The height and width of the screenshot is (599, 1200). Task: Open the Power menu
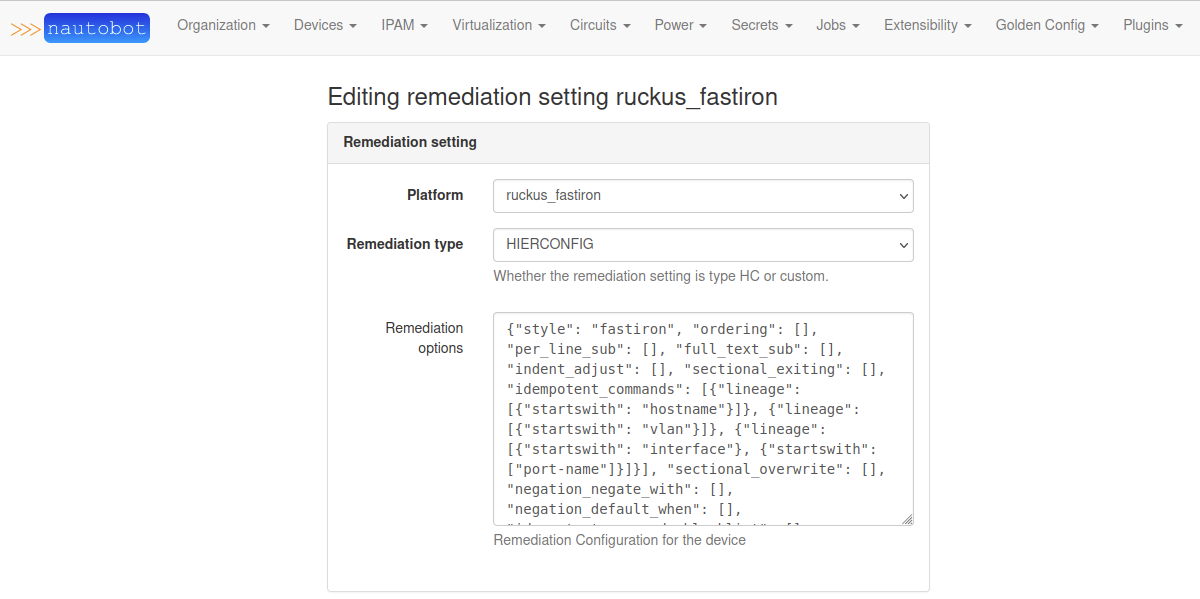click(x=680, y=25)
